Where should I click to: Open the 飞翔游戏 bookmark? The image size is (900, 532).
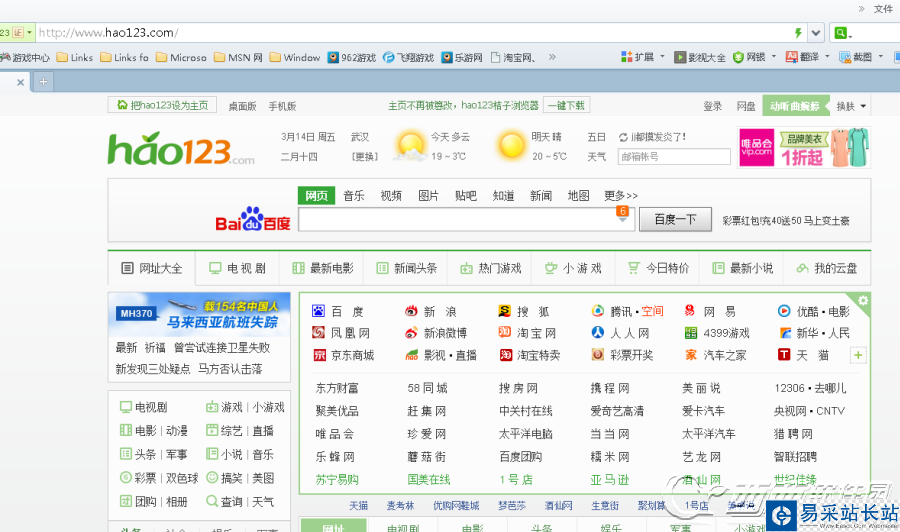tap(408, 57)
